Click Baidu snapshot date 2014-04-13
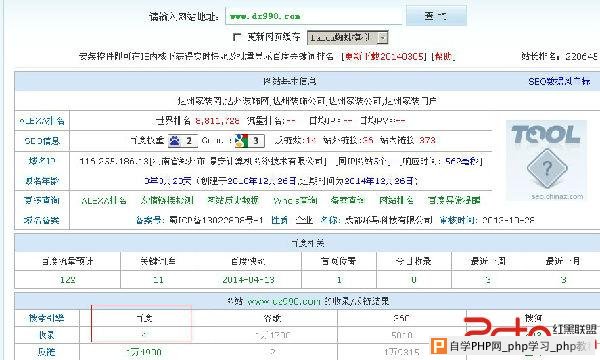The width and height of the screenshot is (600, 360). click(x=249, y=280)
